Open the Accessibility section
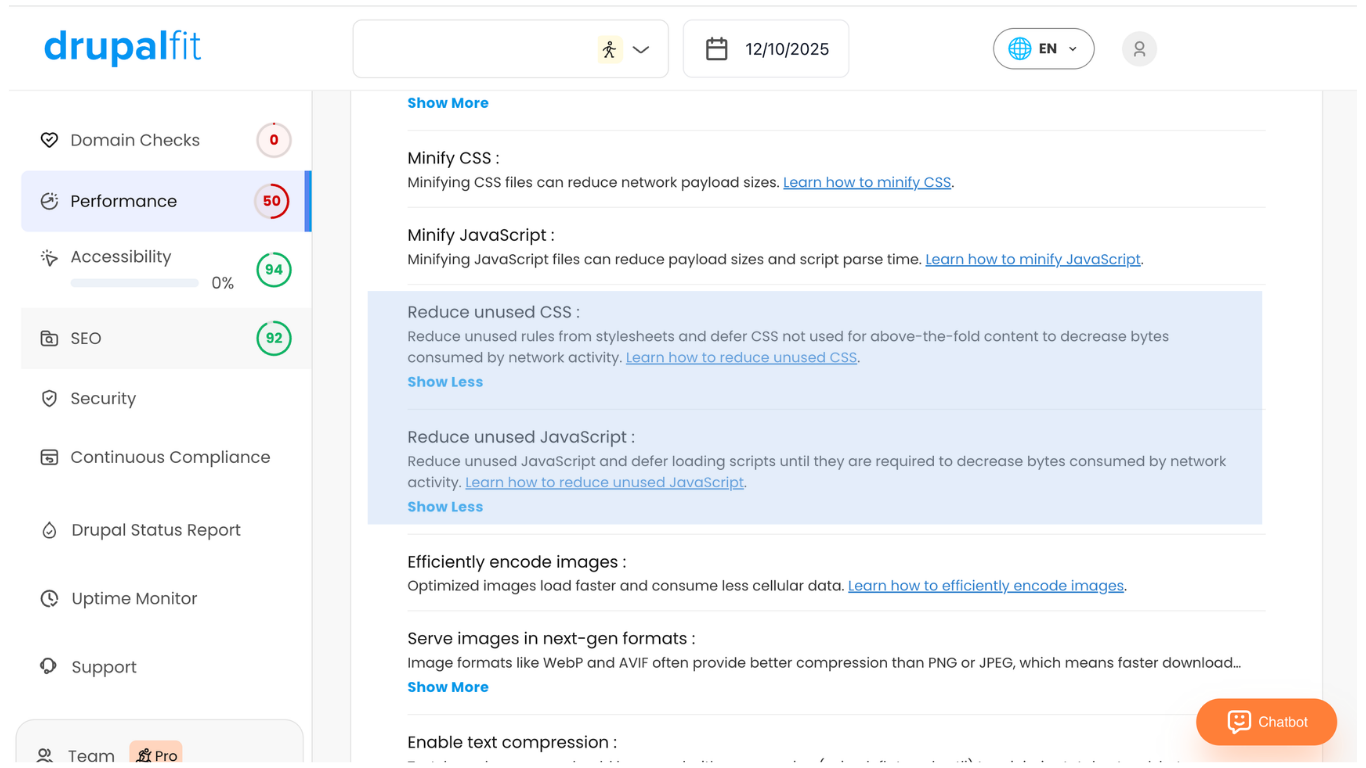The width and height of the screenshot is (1366, 768). [x=165, y=270]
